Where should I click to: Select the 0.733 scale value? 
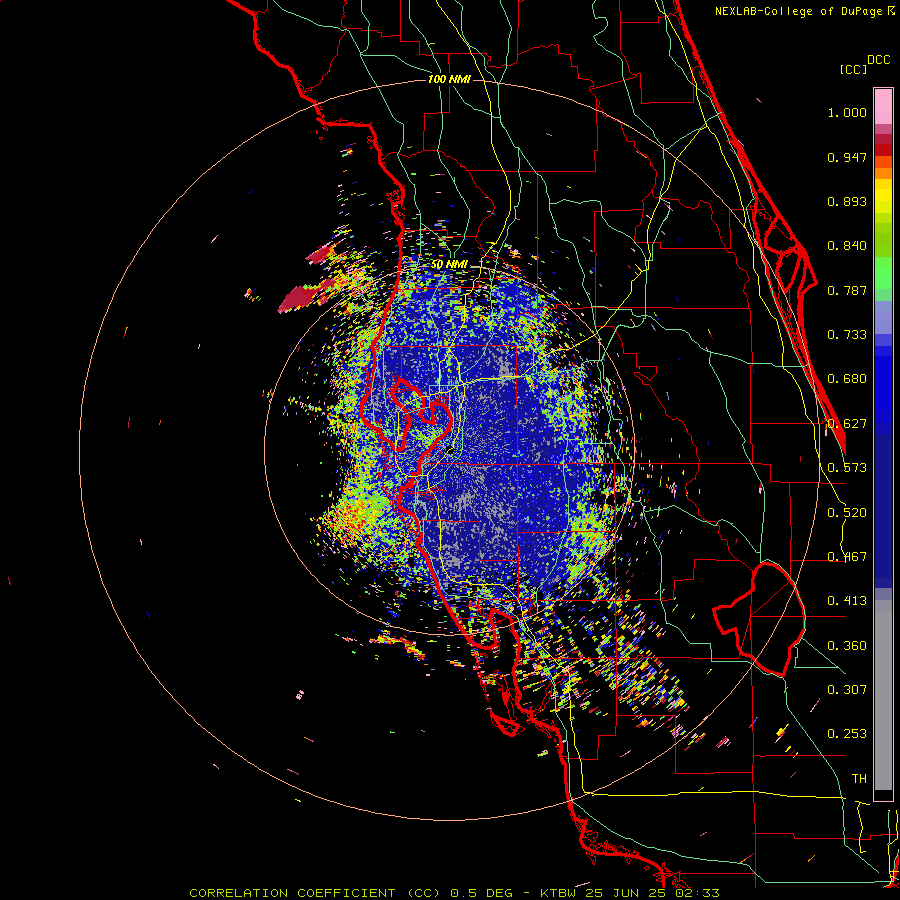pos(847,335)
